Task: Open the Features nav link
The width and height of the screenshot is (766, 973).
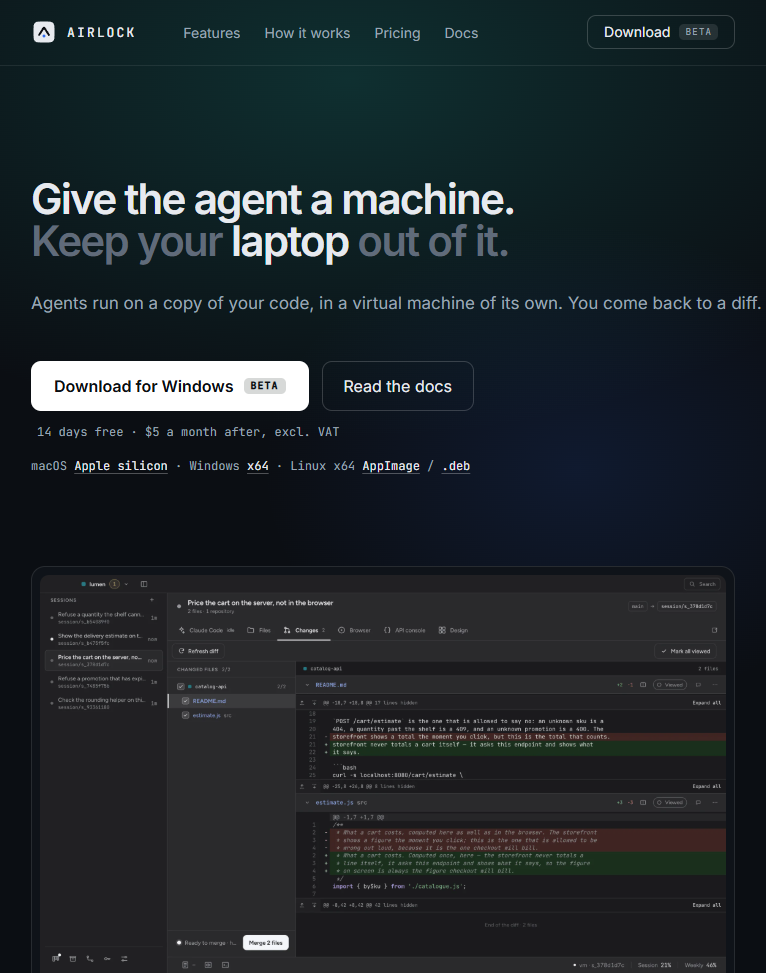Action: (x=212, y=34)
